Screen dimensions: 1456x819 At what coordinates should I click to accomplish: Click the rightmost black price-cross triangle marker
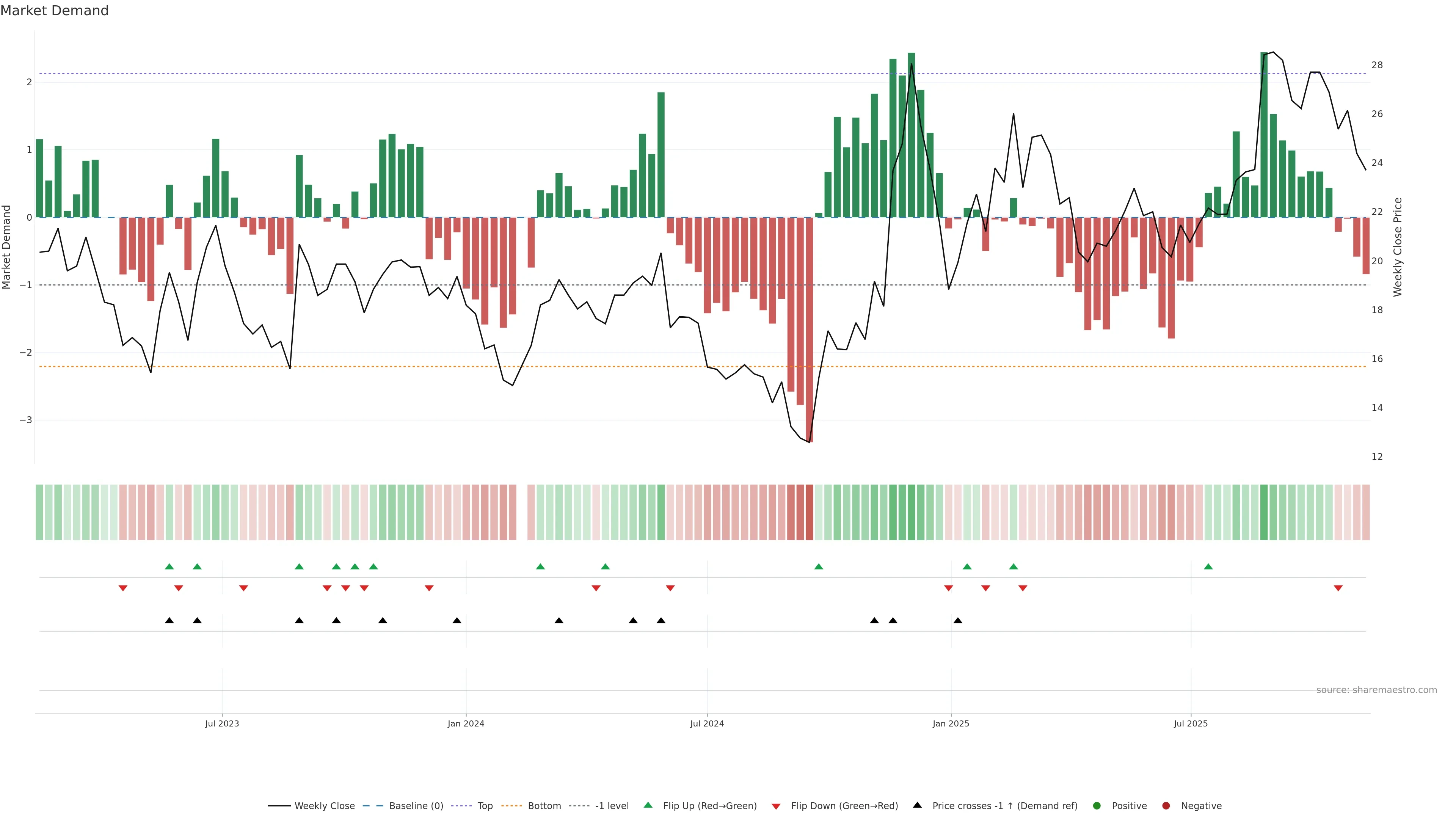(957, 621)
